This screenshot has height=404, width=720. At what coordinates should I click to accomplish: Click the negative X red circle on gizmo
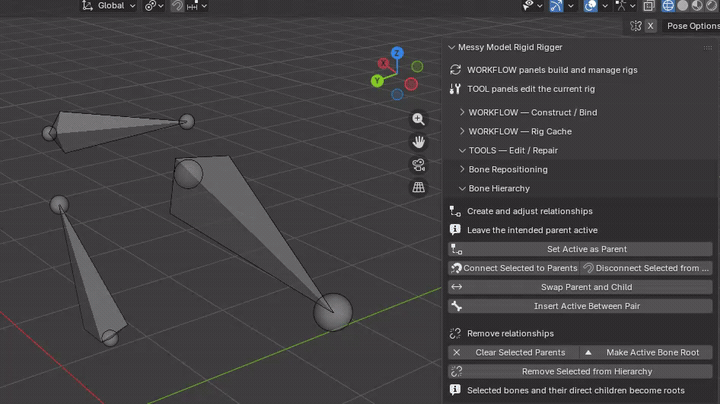pos(411,84)
